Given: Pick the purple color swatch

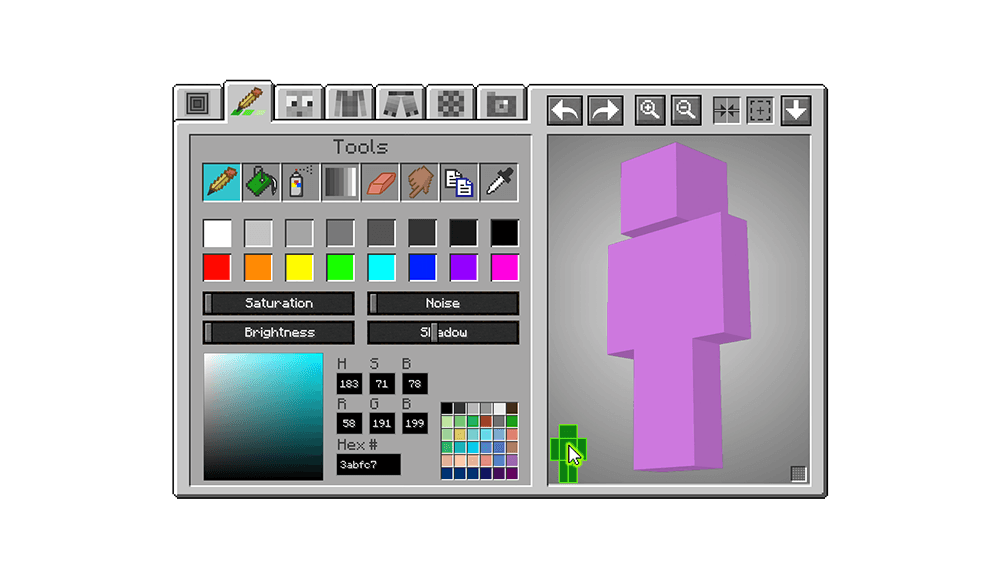Looking at the screenshot, I should (463, 268).
